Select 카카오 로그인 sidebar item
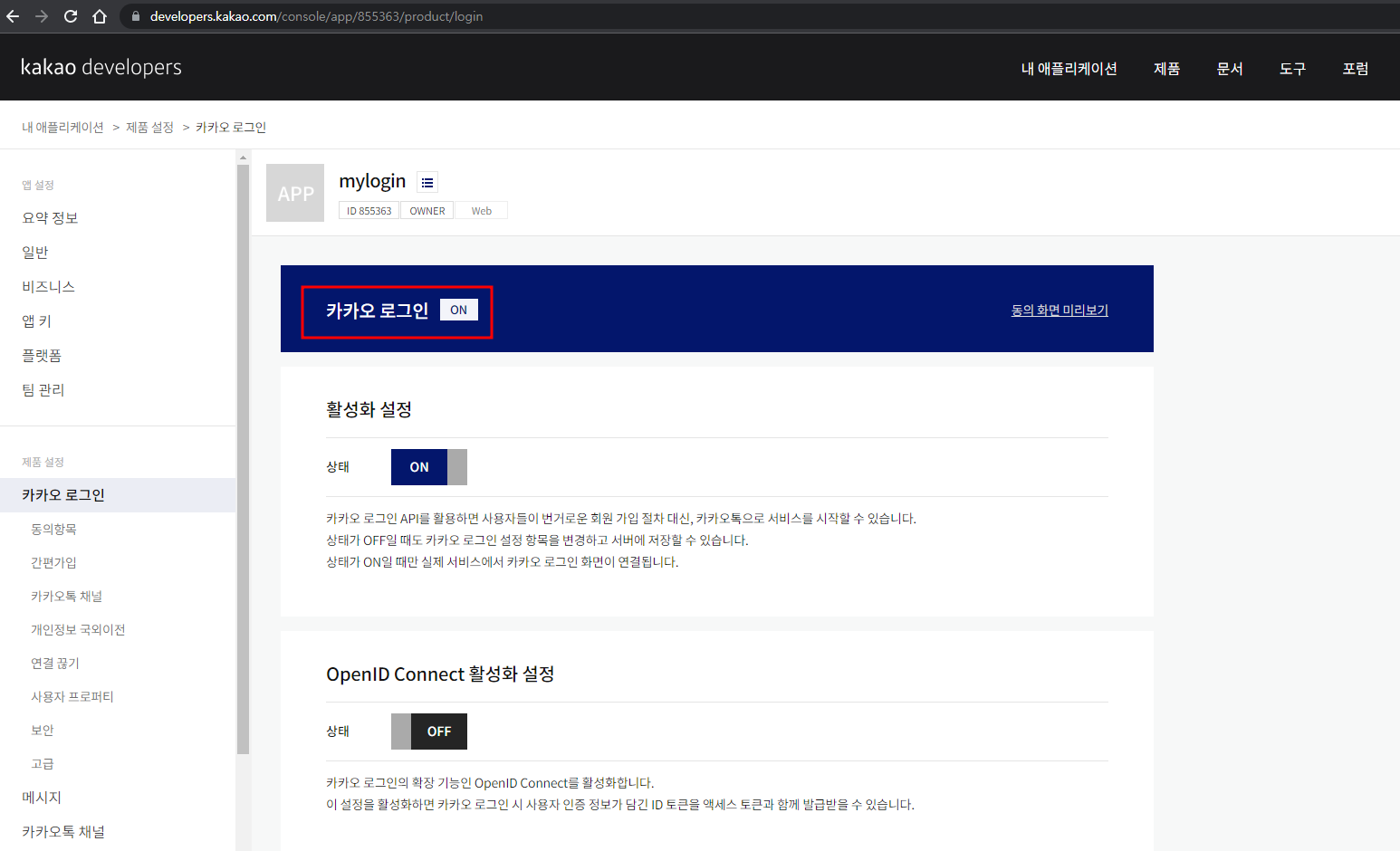The height and width of the screenshot is (851, 1400). pos(118,495)
